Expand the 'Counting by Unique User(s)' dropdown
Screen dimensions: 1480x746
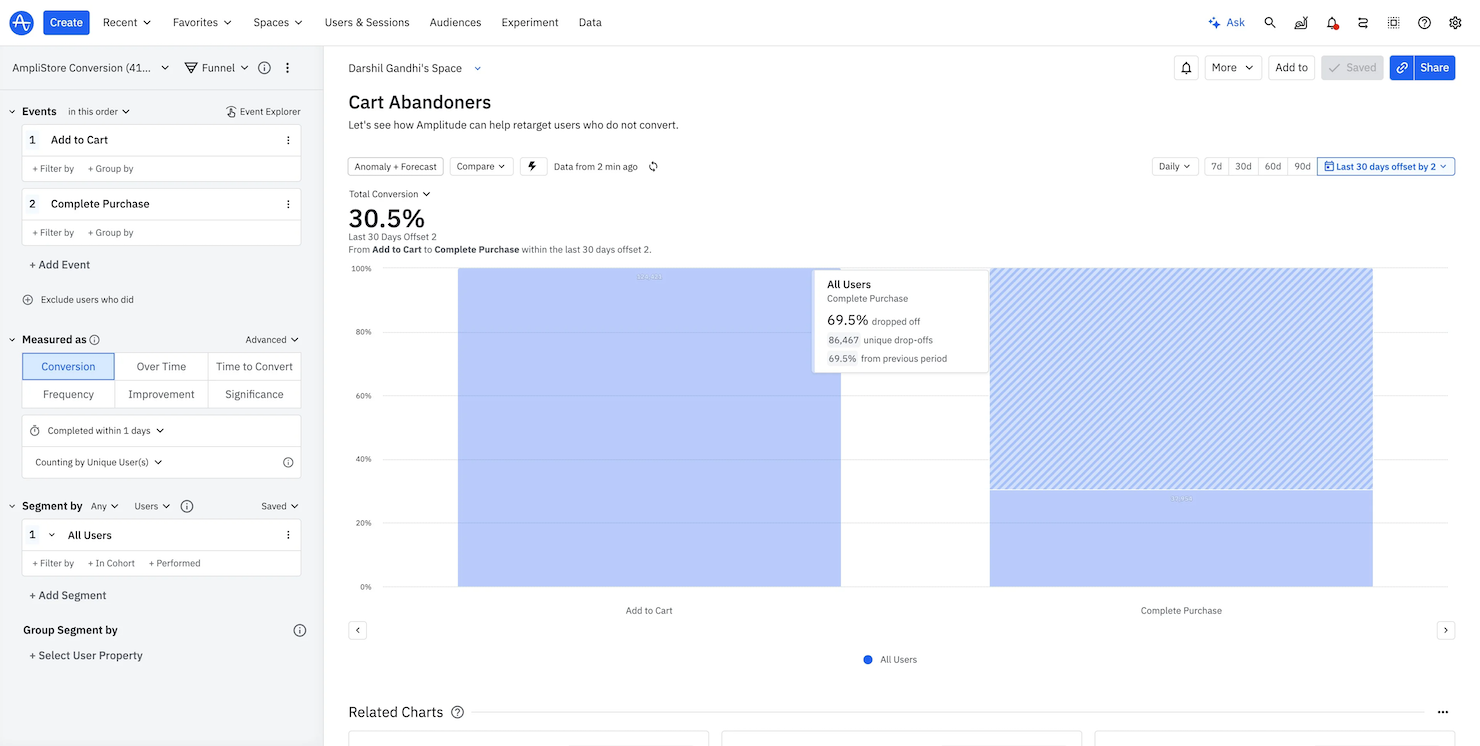[x=97, y=461]
